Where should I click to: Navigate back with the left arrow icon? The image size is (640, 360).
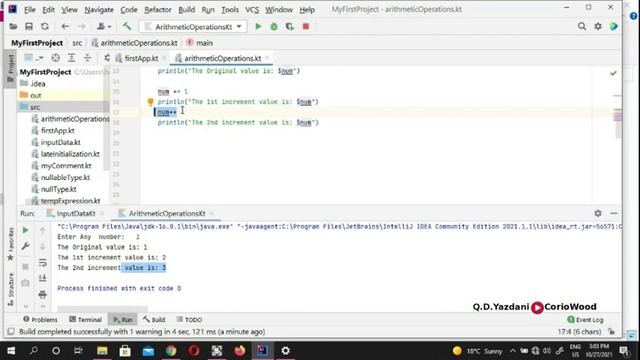65,27
